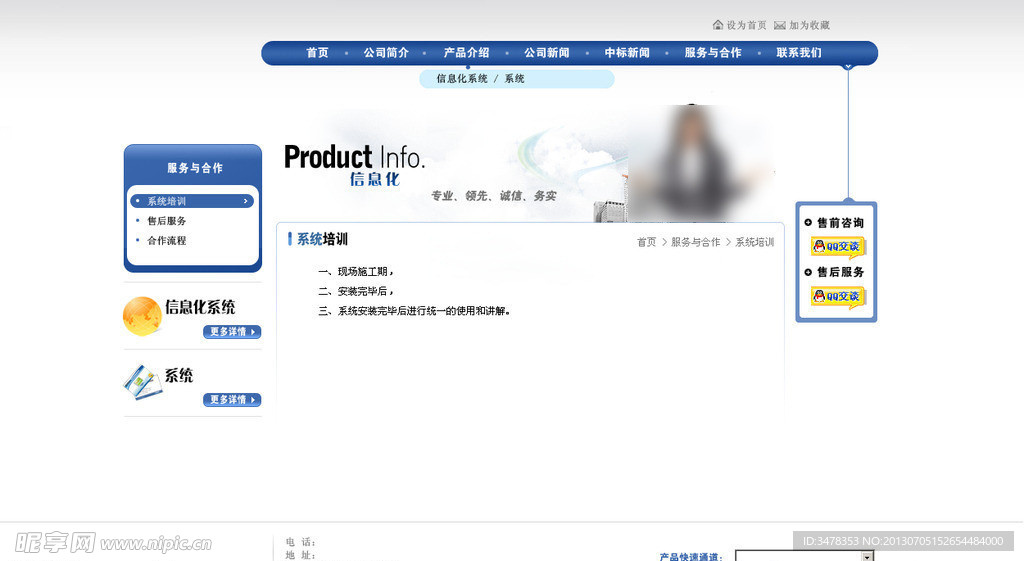
Task: Open the 中标新闻 navigation item
Action: (627, 53)
